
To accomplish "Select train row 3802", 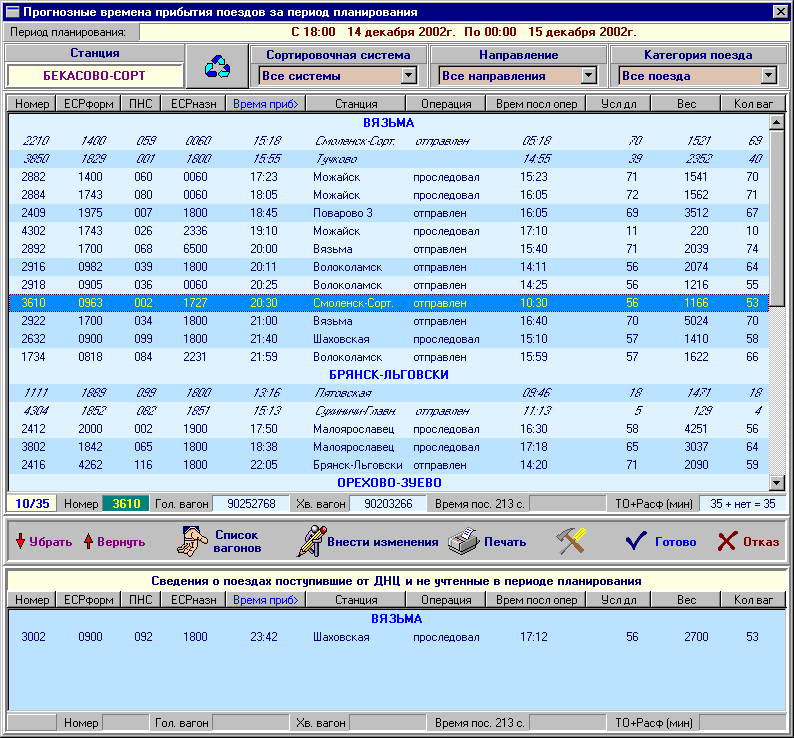I will click(389, 447).
